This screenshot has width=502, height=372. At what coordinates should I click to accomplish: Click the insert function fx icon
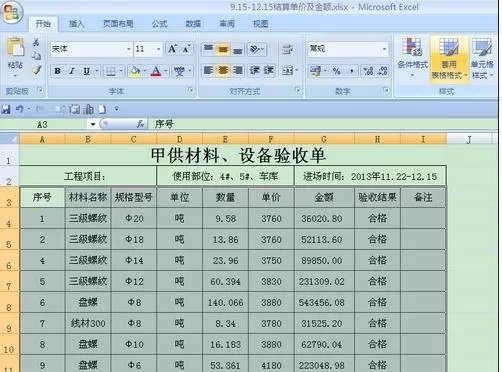coord(140,124)
